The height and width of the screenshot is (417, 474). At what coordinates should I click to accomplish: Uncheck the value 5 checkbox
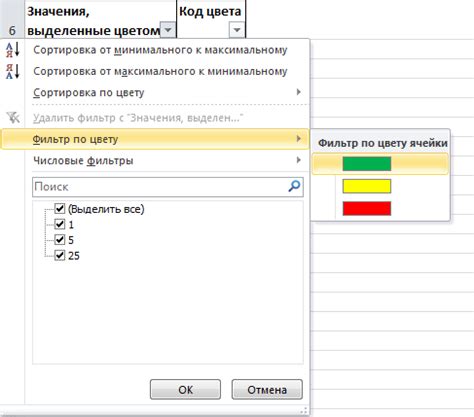point(60,240)
